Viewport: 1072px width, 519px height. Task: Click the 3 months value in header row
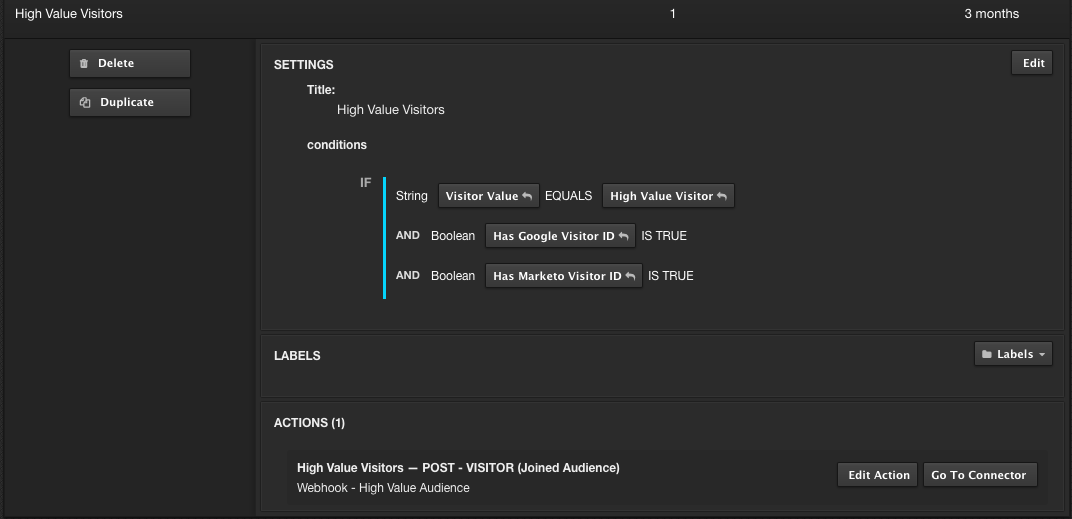(x=991, y=14)
